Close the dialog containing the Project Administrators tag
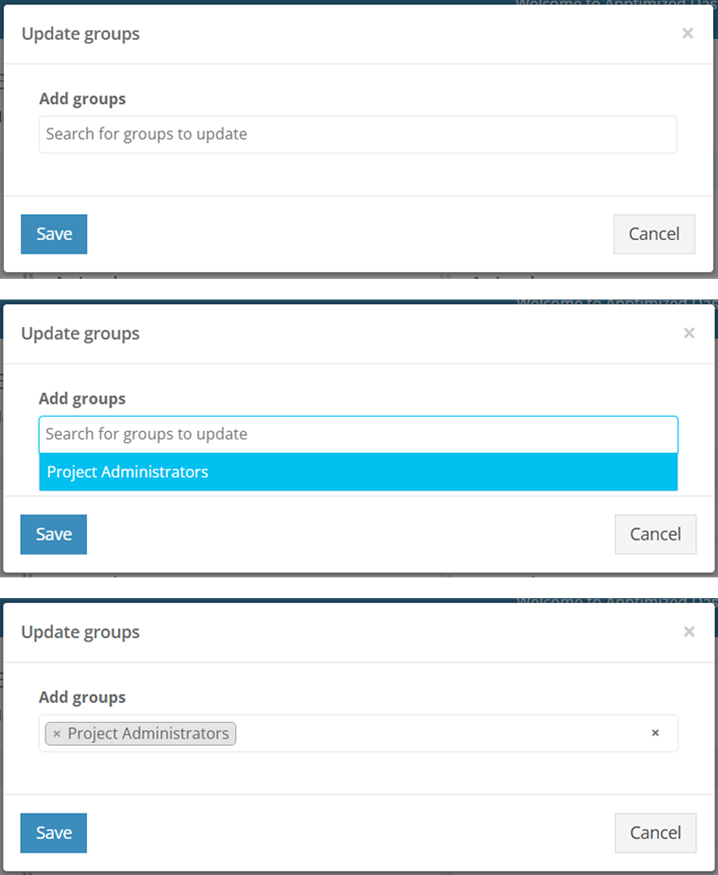 [x=689, y=632]
